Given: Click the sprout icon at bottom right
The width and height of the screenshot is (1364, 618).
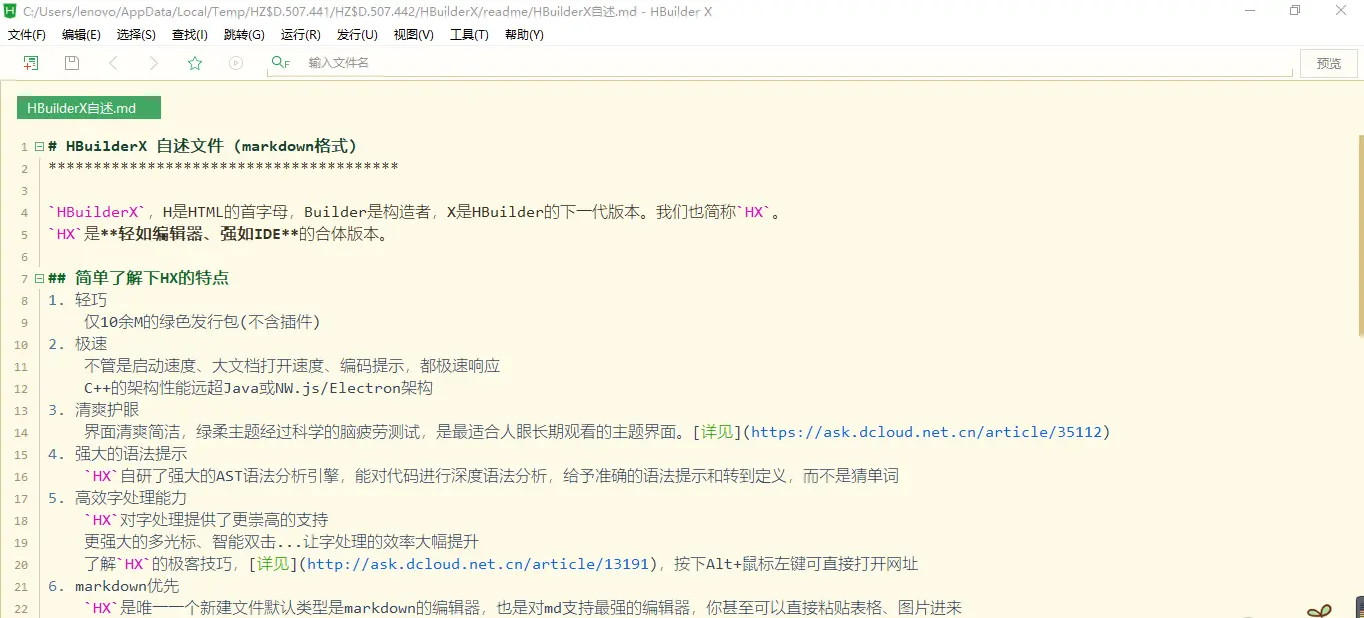Looking at the screenshot, I should [1320, 609].
